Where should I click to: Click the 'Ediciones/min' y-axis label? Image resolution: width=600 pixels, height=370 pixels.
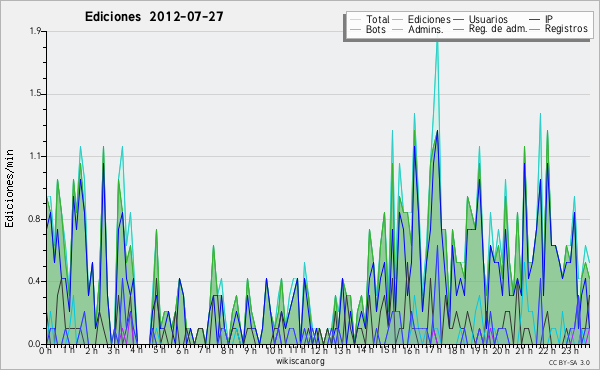click(x=9, y=188)
